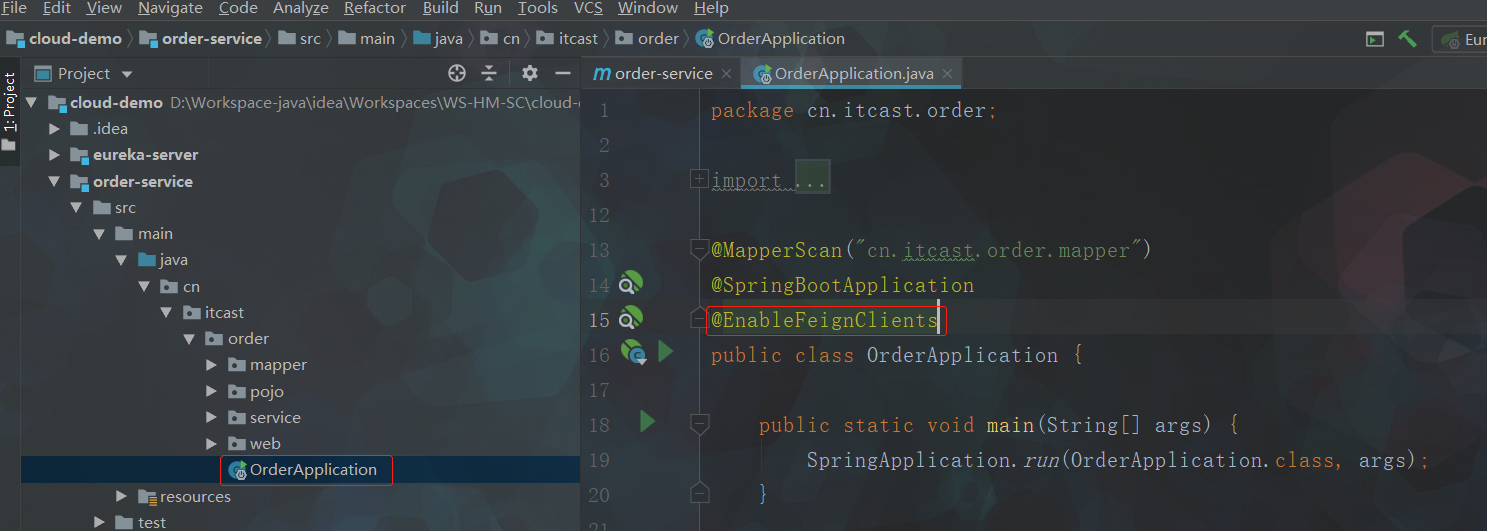The image size is (1487, 531).
Task: Collapse the main folder
Action: 100,233
